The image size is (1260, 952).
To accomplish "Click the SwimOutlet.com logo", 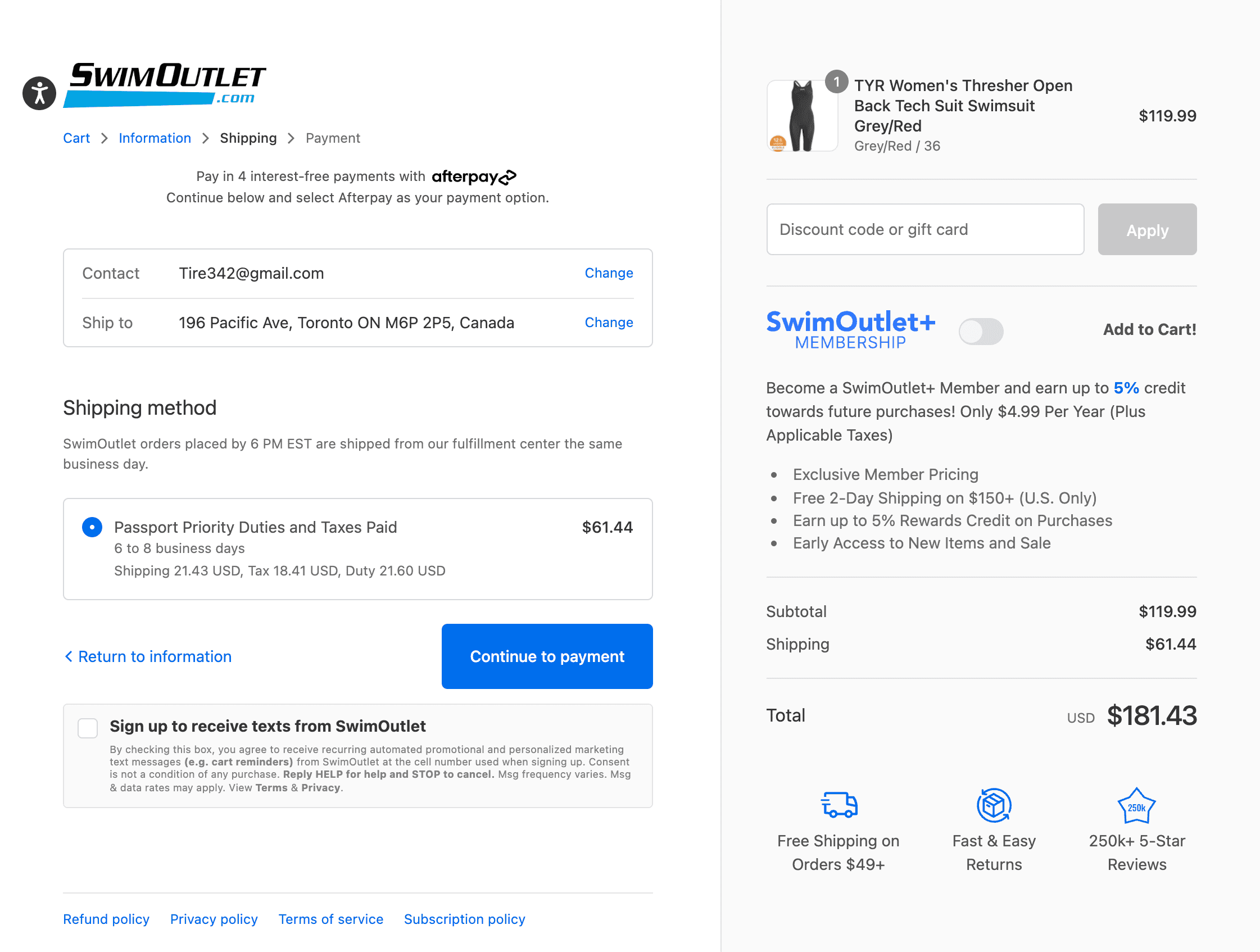I will (x=165, y=85).
